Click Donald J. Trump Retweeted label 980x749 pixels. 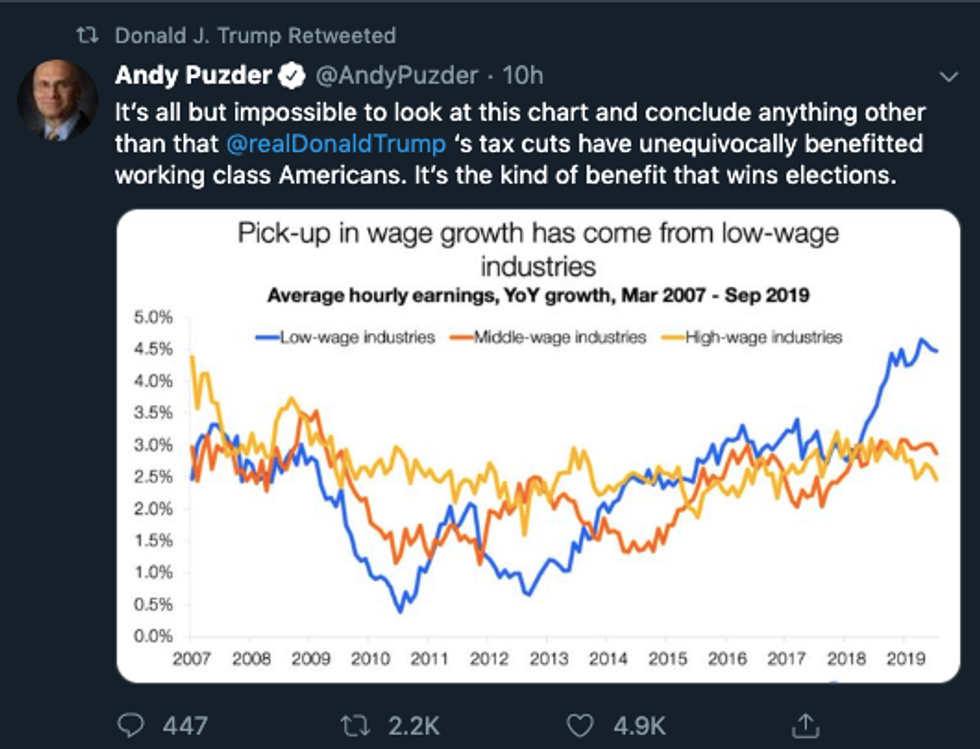[255, 36]
